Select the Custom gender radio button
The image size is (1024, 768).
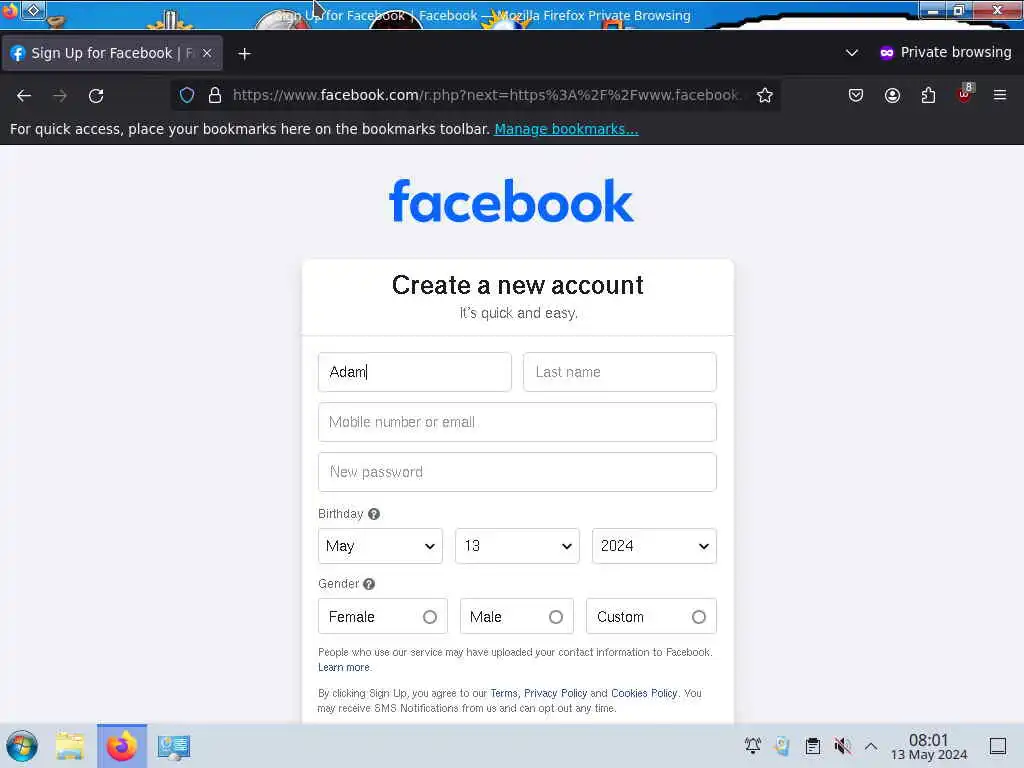[x=699, y=616]
